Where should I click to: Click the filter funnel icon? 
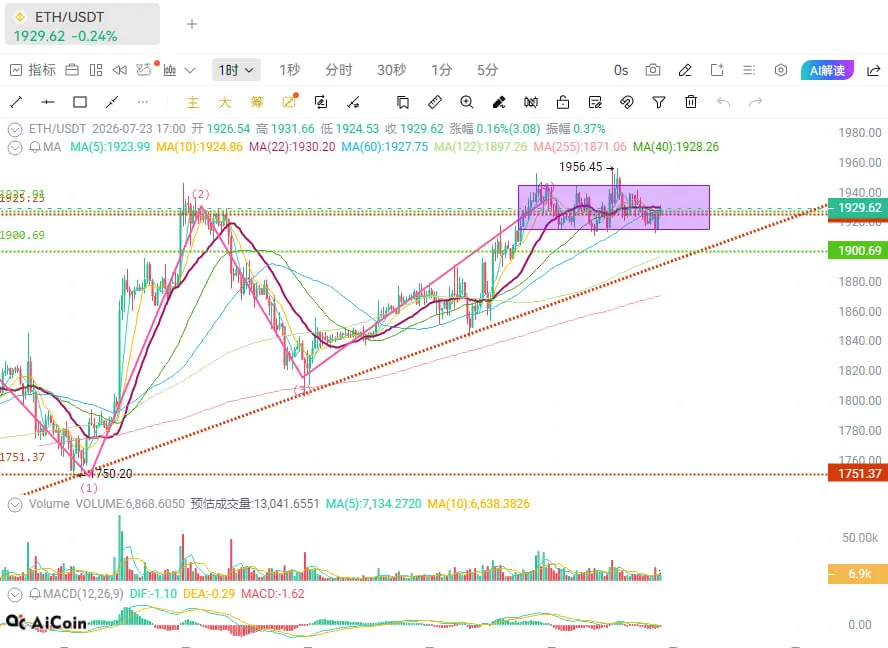659,103
